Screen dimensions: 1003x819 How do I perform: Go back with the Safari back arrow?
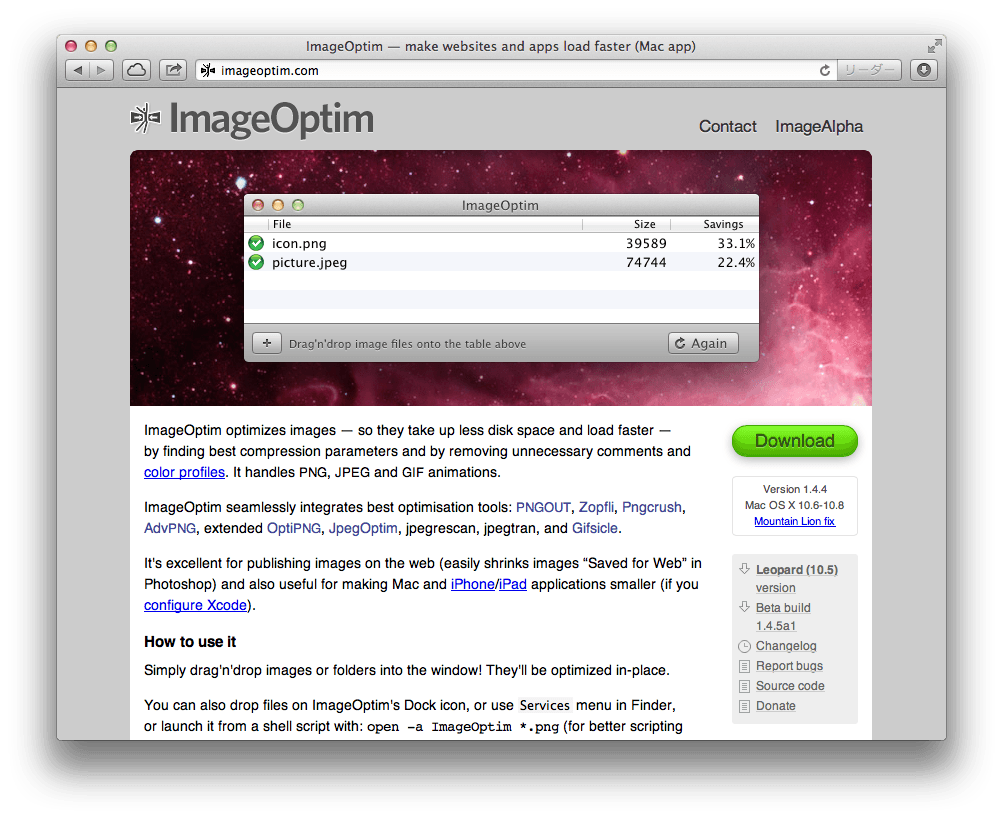point(78,70)
